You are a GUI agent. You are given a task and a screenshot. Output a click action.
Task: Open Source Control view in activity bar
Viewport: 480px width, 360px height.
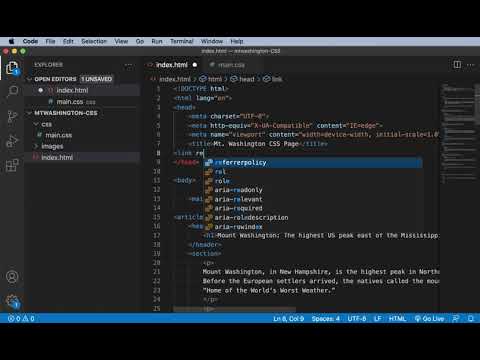(12, 116)
